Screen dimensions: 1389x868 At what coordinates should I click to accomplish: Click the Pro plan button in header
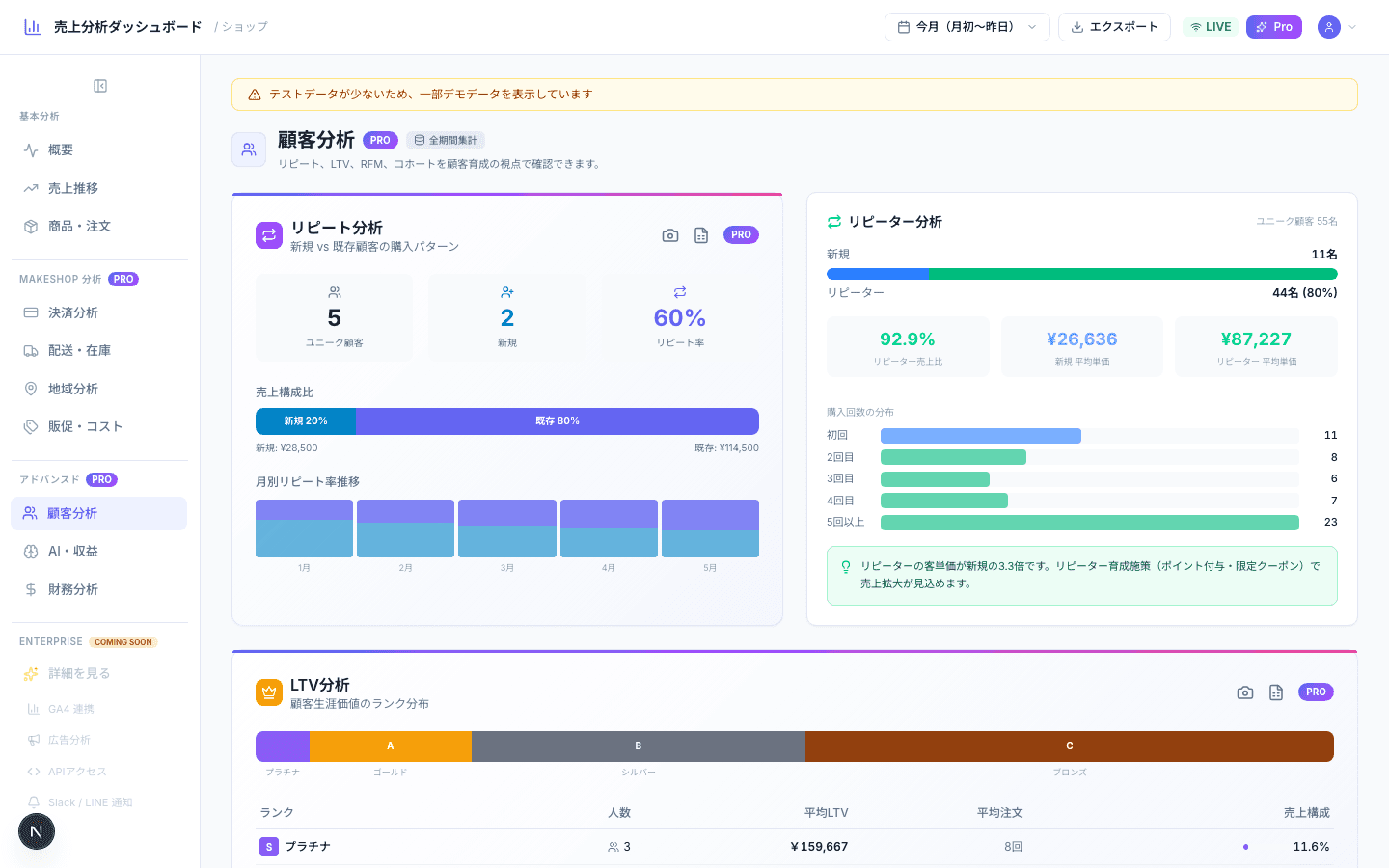pos(1274,27)
